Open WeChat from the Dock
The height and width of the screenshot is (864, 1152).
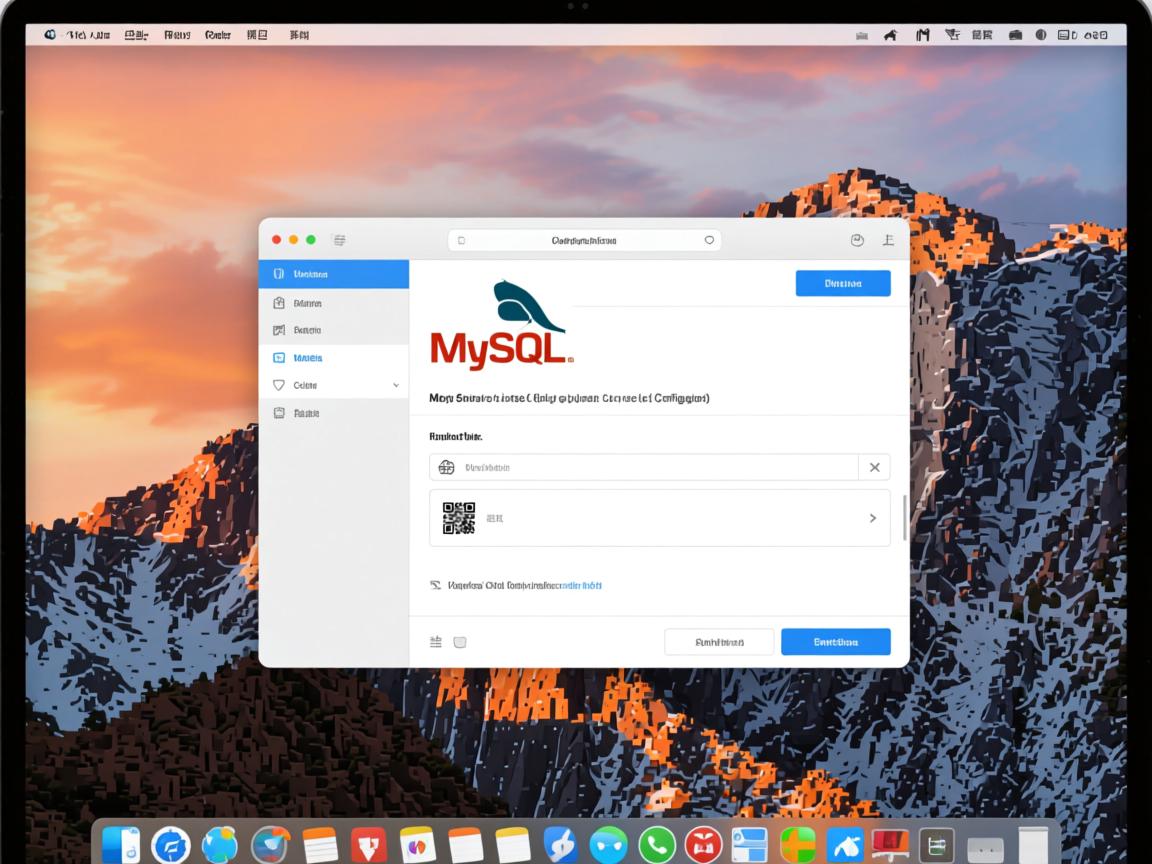pos(657,845)
